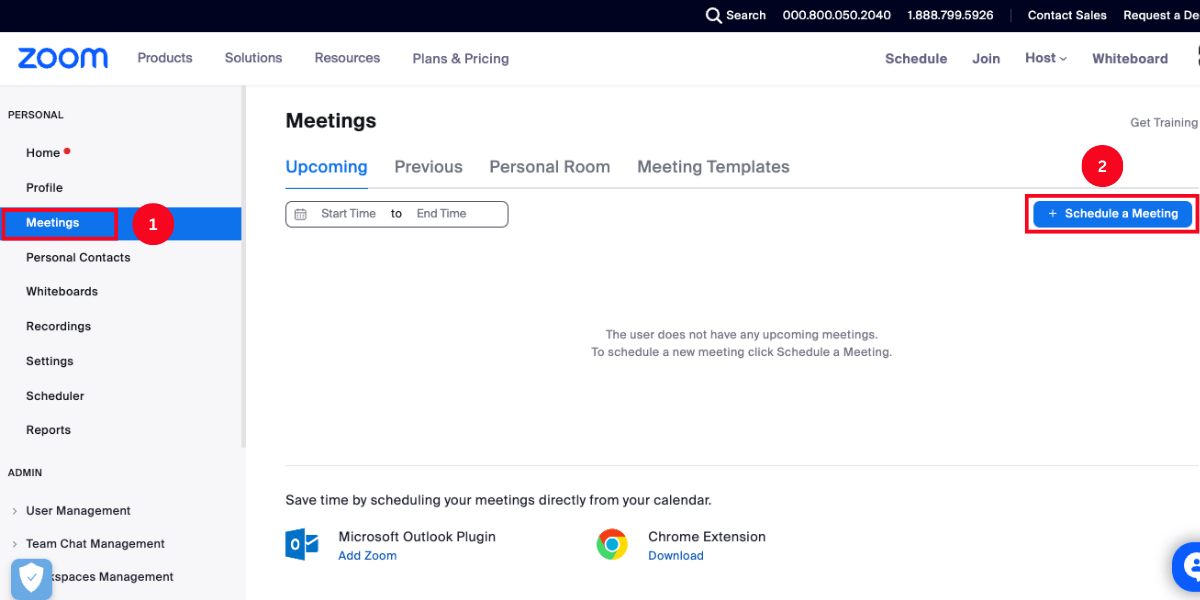Select Meetings in the sidebar
The height and width of the screenshot is (600, 1200).
[121, 223]
